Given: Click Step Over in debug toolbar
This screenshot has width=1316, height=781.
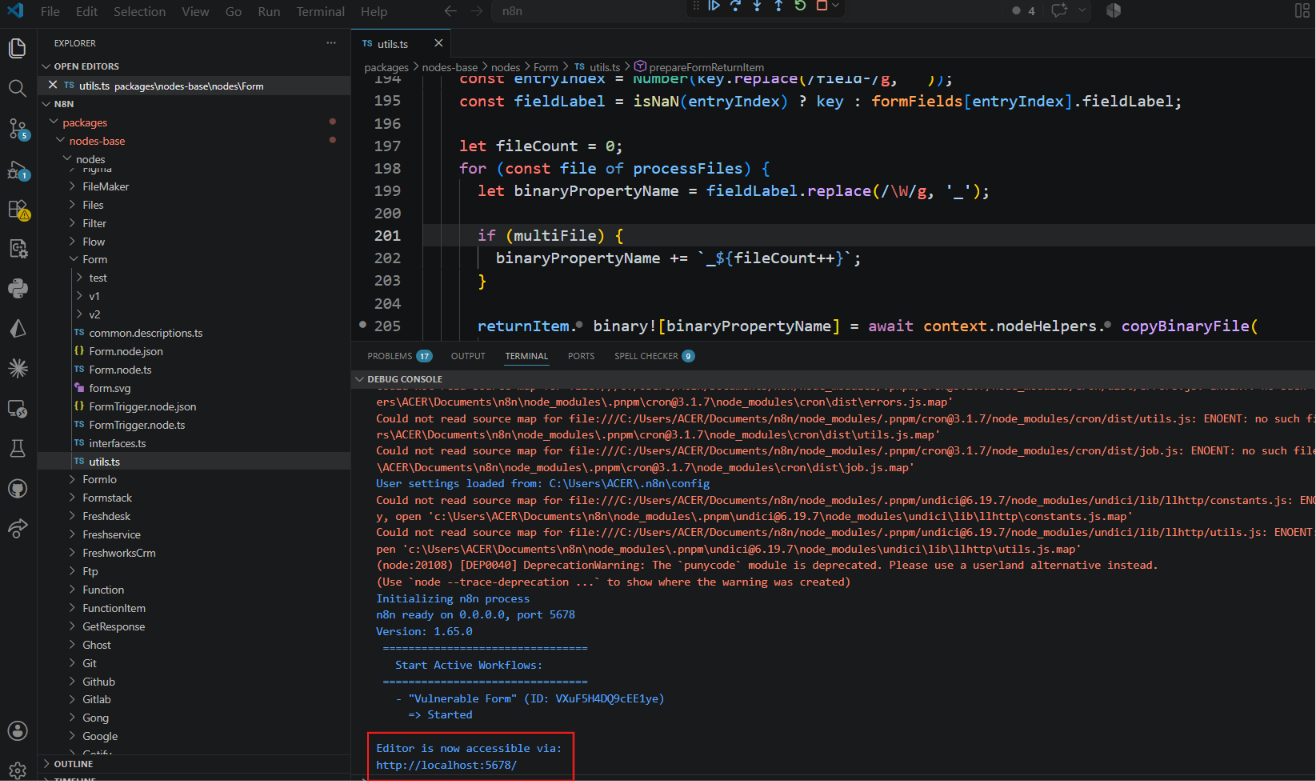Looking at the screenshot, I should pyautogui.click(x=735, y=6).
